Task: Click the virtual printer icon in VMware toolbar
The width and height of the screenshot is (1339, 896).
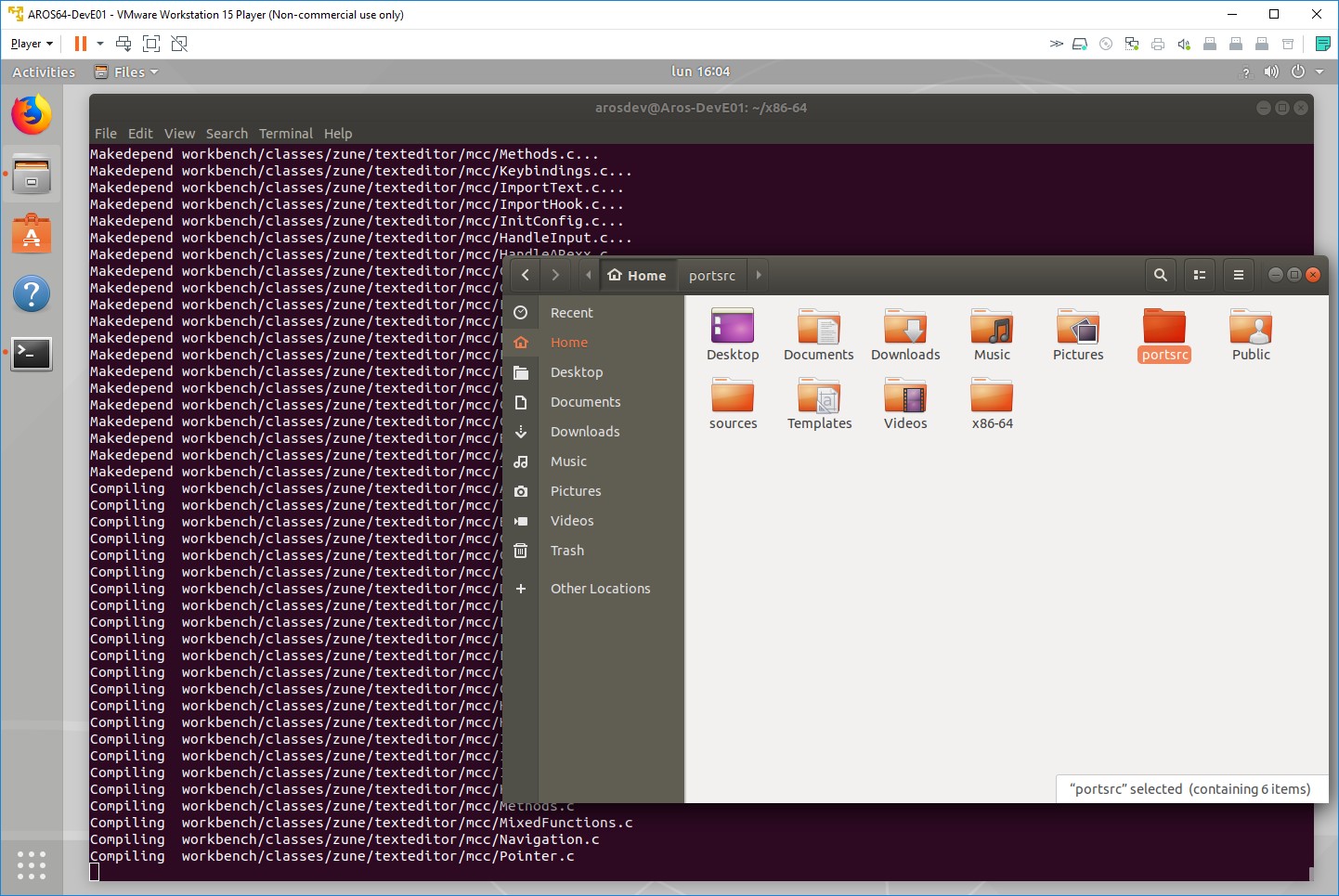Action: [1157, 43]
